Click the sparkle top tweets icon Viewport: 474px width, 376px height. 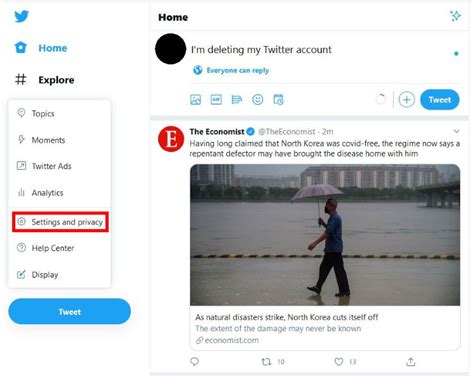coord(455,16)
